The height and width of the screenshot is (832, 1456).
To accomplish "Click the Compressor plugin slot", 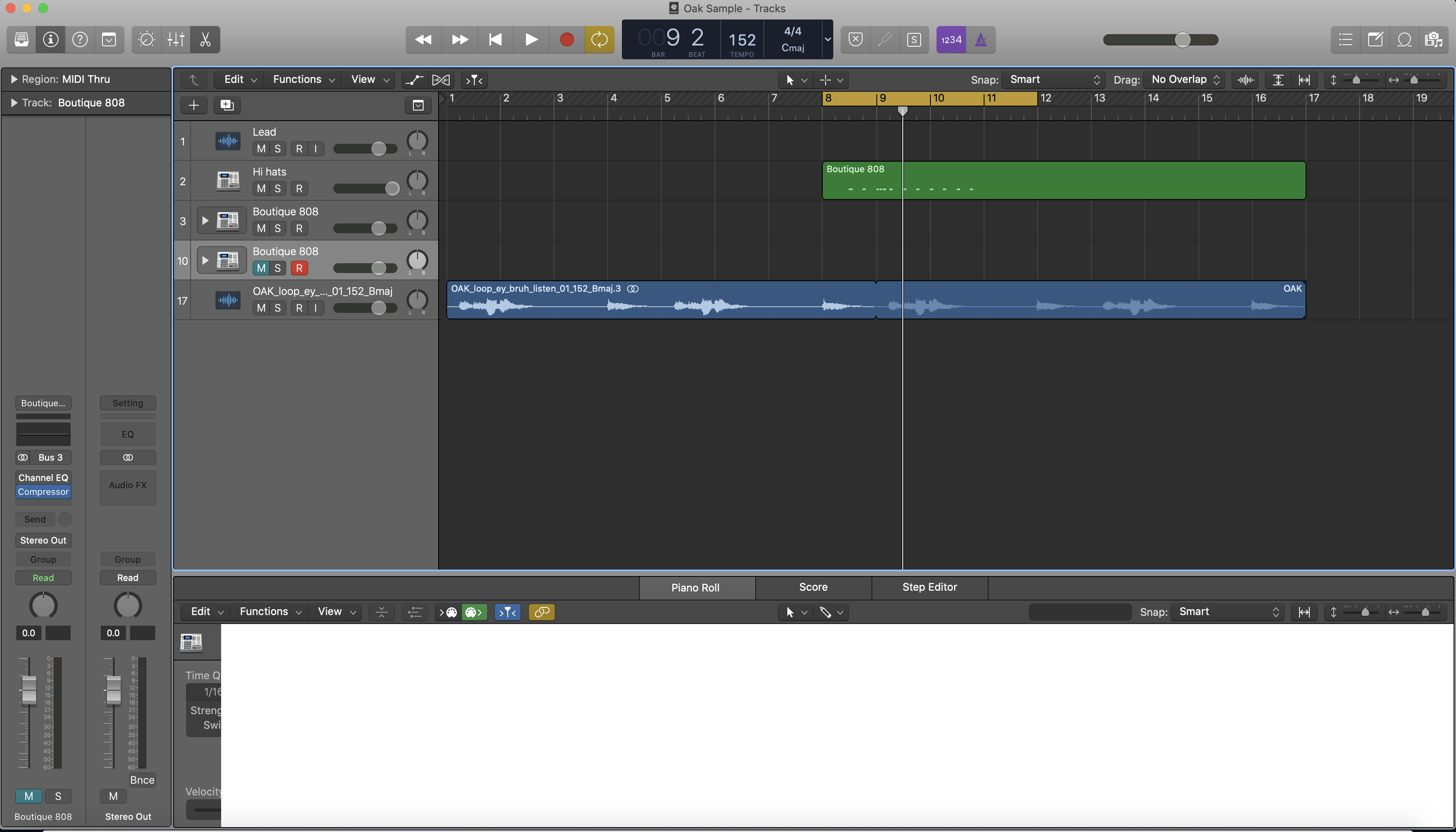I will pyautogui.click(x=43, y=492).
